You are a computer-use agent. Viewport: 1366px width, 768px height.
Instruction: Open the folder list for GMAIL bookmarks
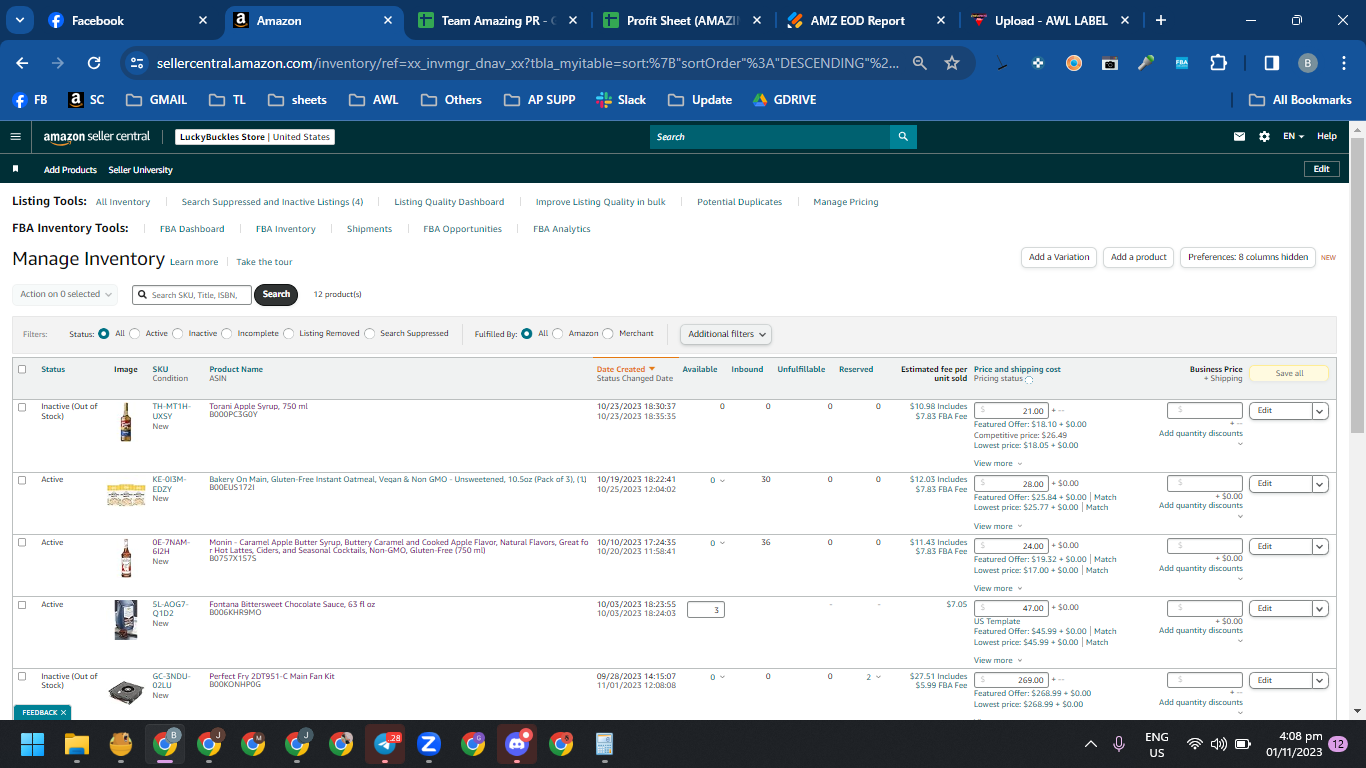click(156, 100)
